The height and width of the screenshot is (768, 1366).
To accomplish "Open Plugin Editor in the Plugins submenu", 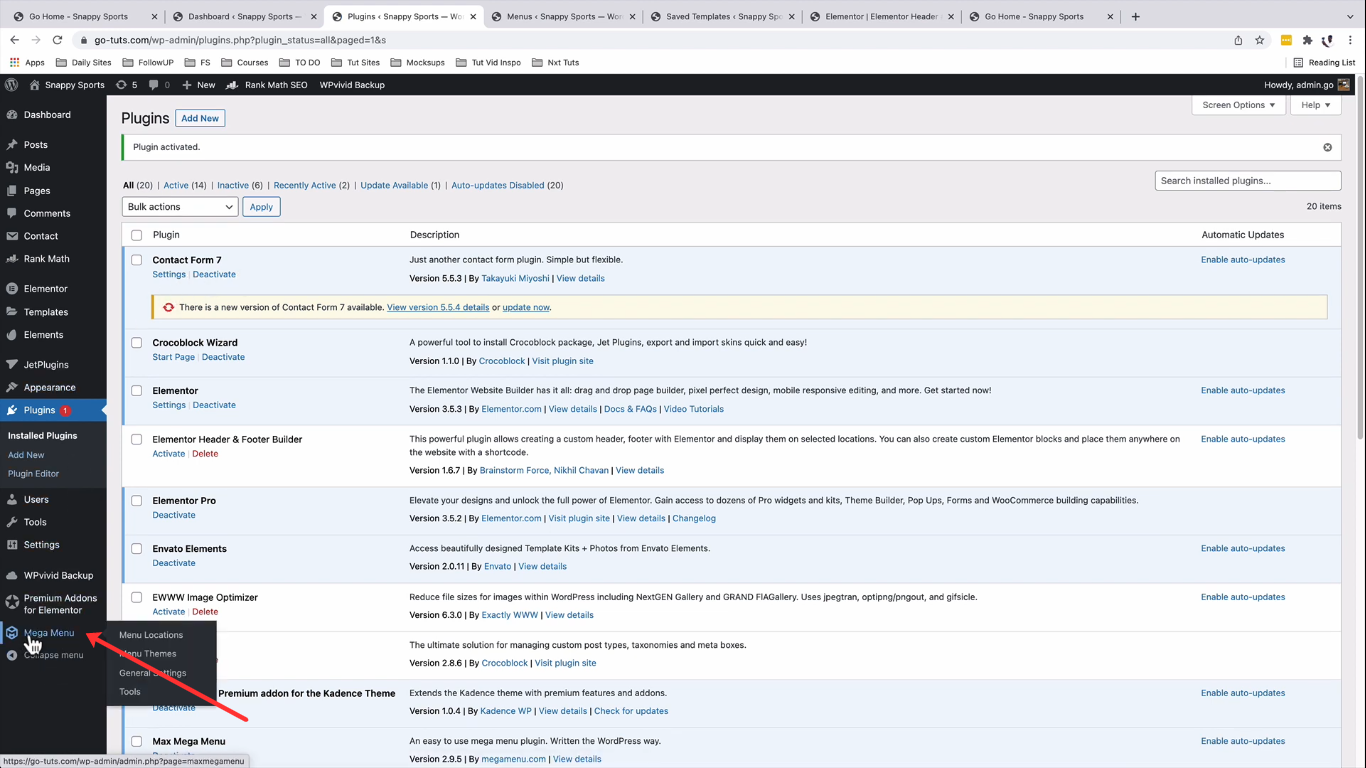I will (x=34, y=474).
